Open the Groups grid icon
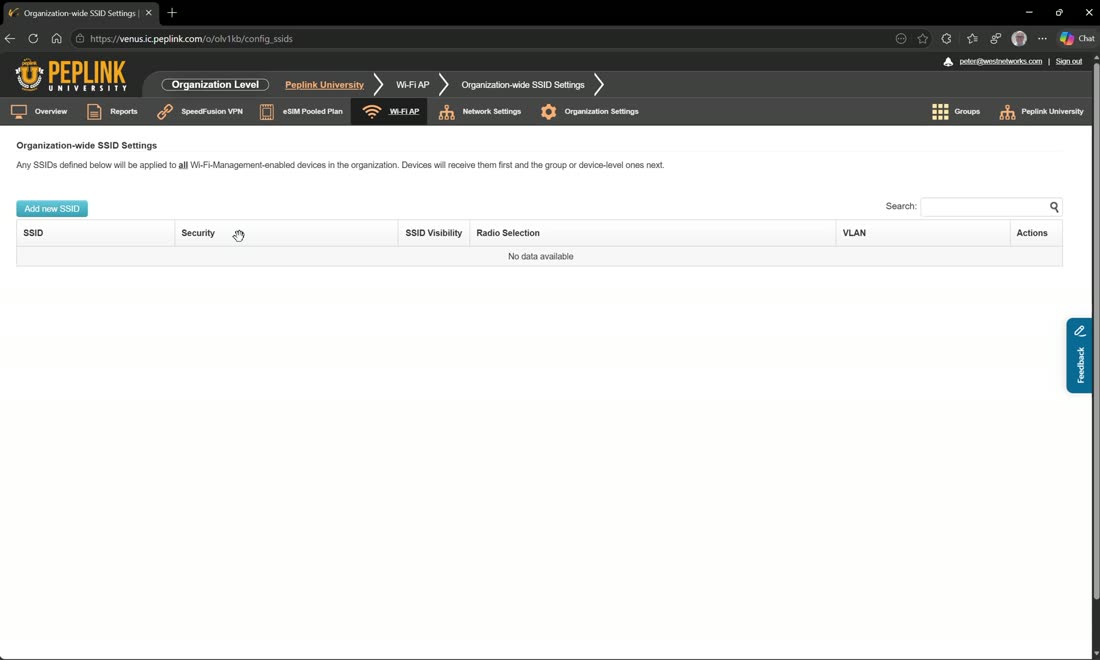Viewport: 1100px width, 660px height. point(940,112)
